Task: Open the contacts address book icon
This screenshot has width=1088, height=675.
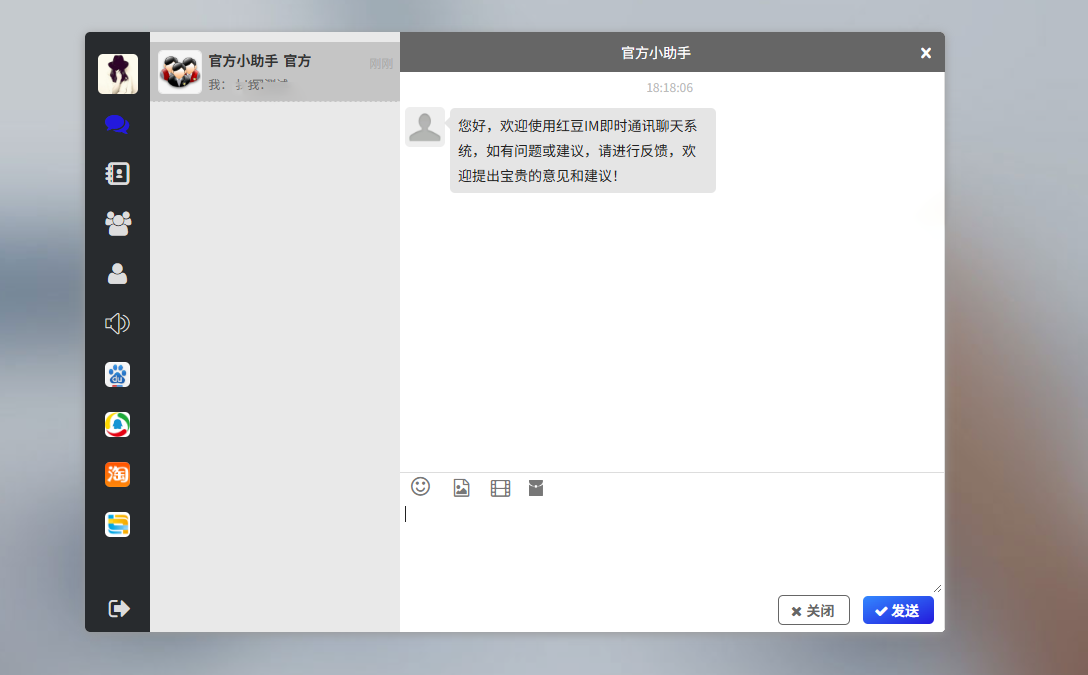Action: (117, 174)
